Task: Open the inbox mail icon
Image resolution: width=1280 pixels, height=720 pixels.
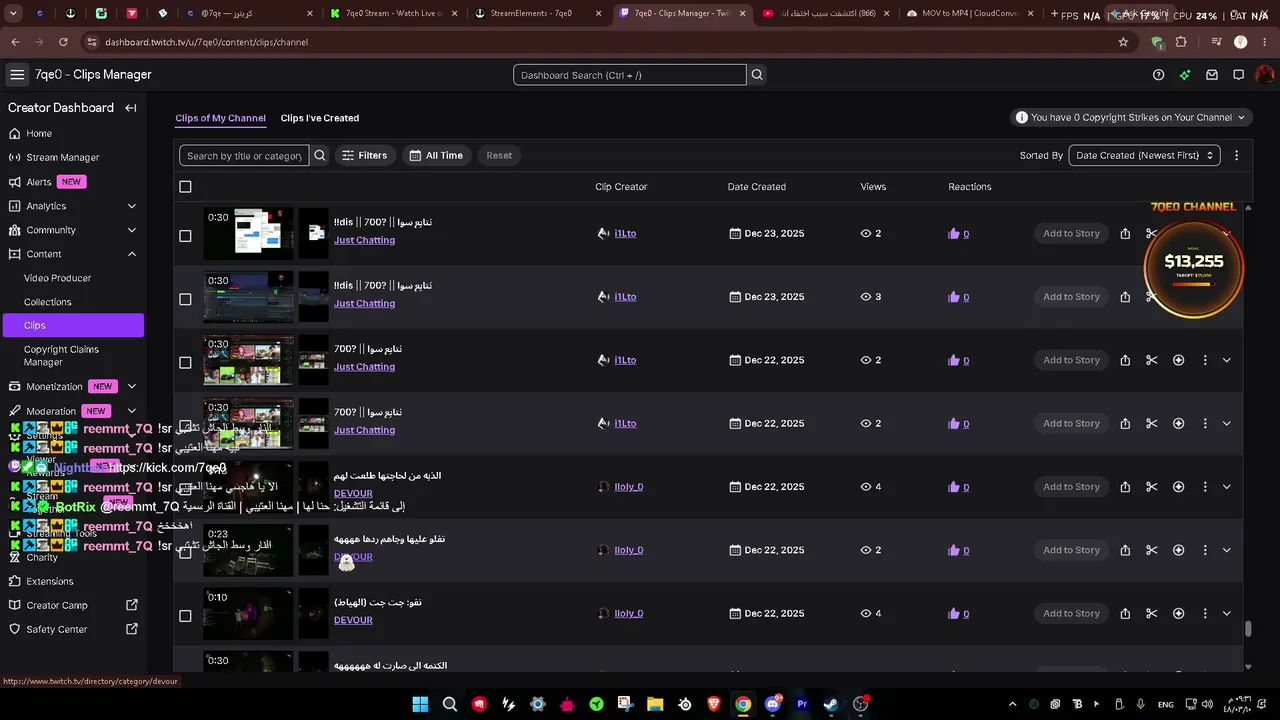Action: [x=1212, y=75]
